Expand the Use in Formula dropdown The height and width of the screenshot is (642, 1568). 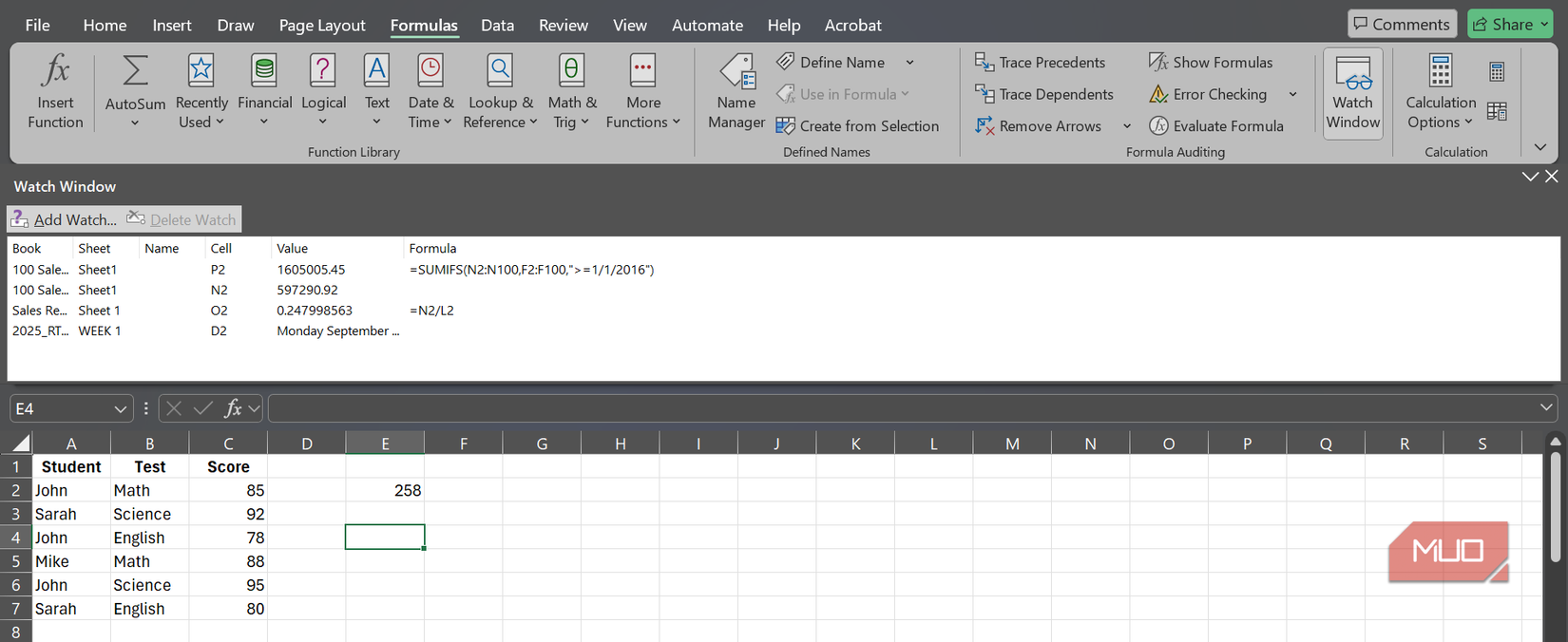click(x=905, y=94)
